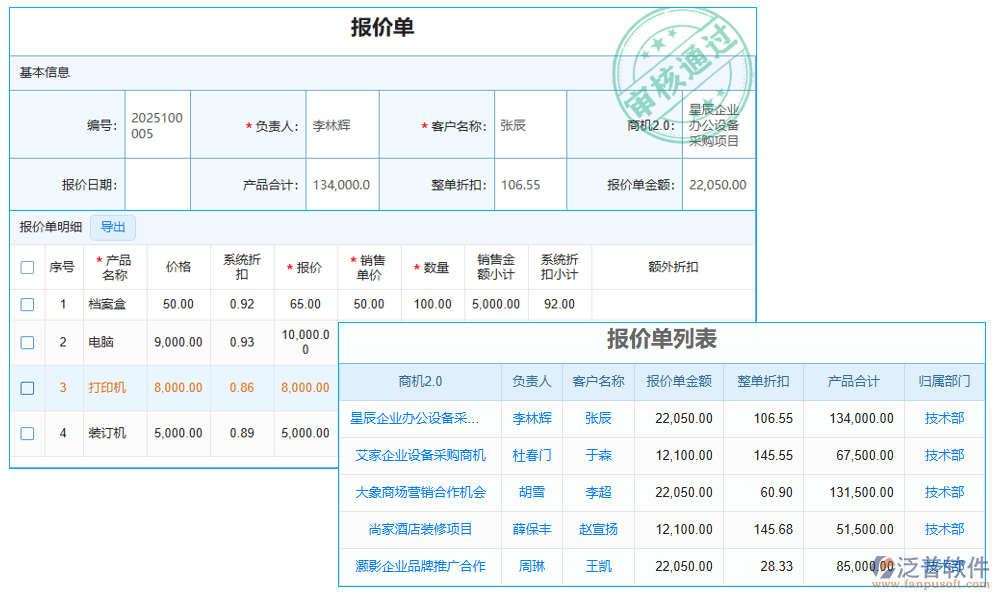Screen dimensions: 1000x600
Task: 点击客户张辰链接
Action: 598,418
